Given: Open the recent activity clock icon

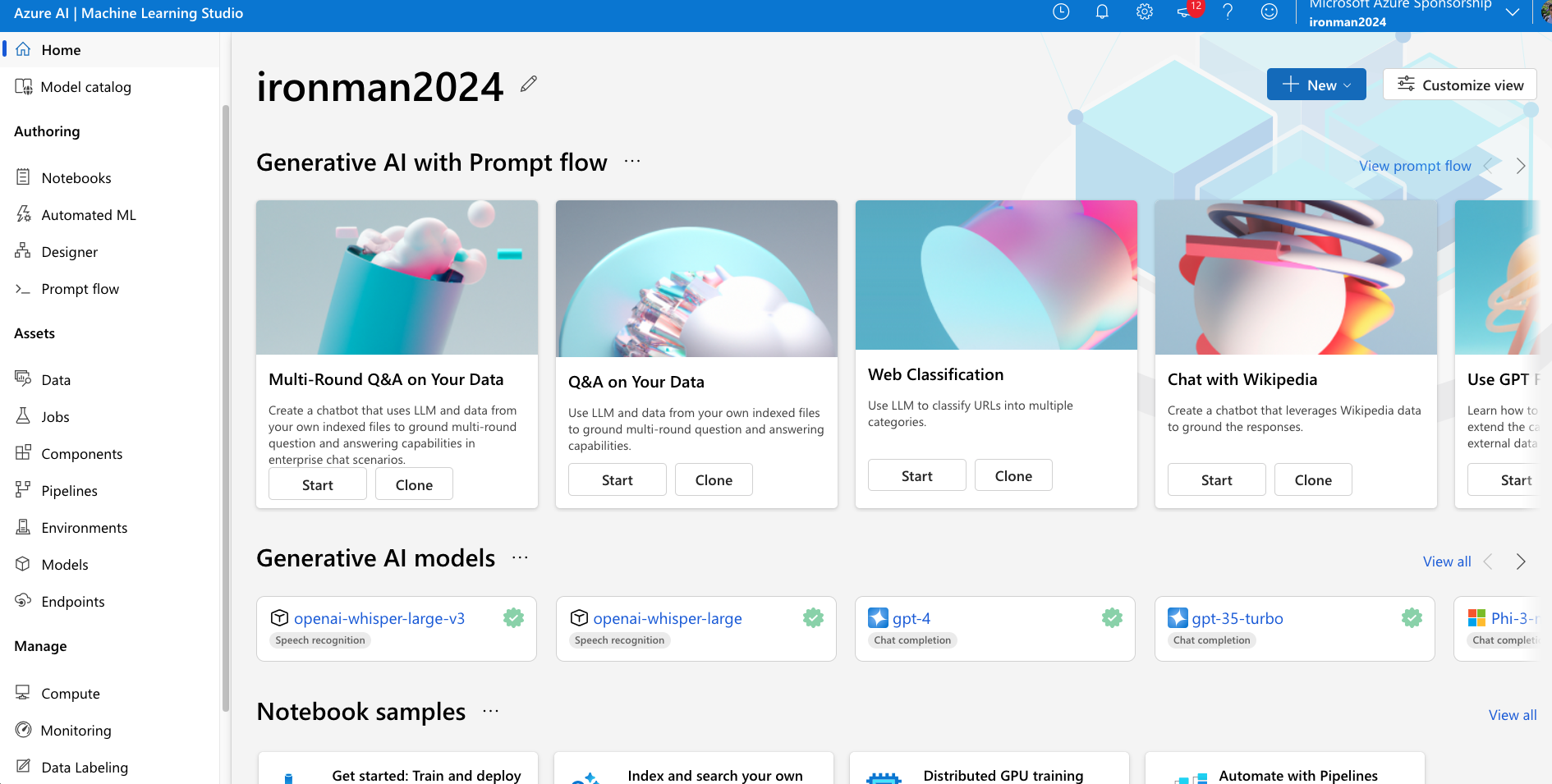Looking at the screenshot, I should (x=1061, y=11).
